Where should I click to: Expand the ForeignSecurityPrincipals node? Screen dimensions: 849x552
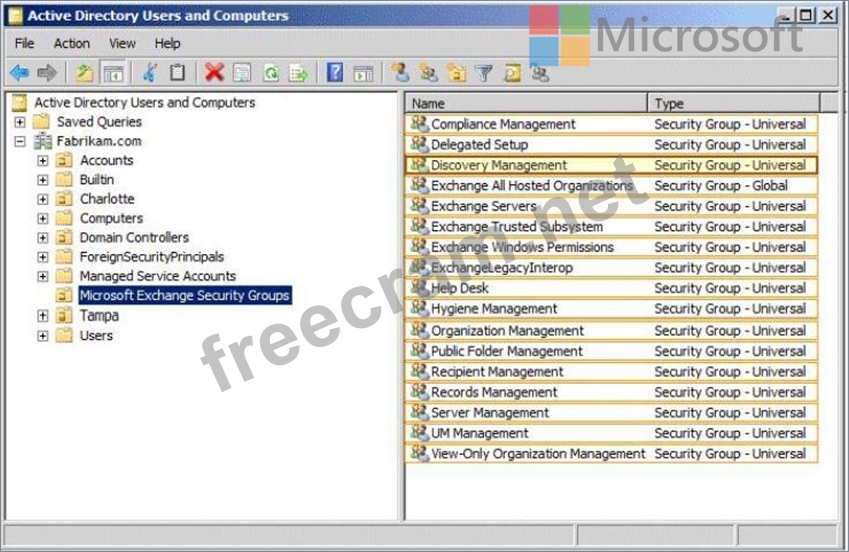pyautogui.click(x=43, y=257)
